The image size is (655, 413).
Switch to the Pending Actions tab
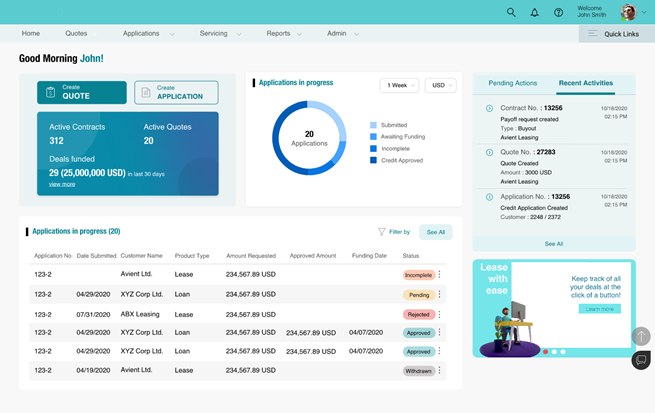pyautogui.click(x=512, y=83)
